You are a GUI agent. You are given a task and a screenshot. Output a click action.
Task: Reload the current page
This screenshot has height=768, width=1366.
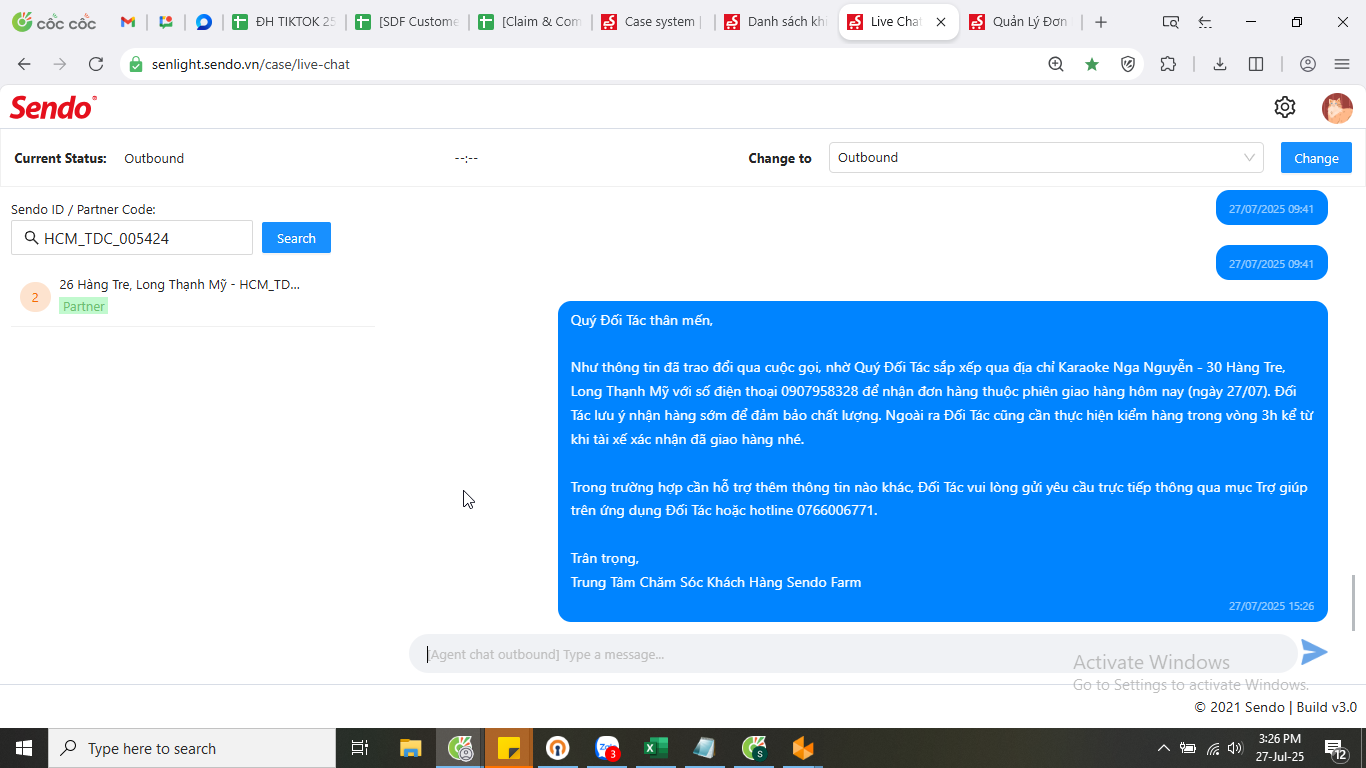pos(96,64)
